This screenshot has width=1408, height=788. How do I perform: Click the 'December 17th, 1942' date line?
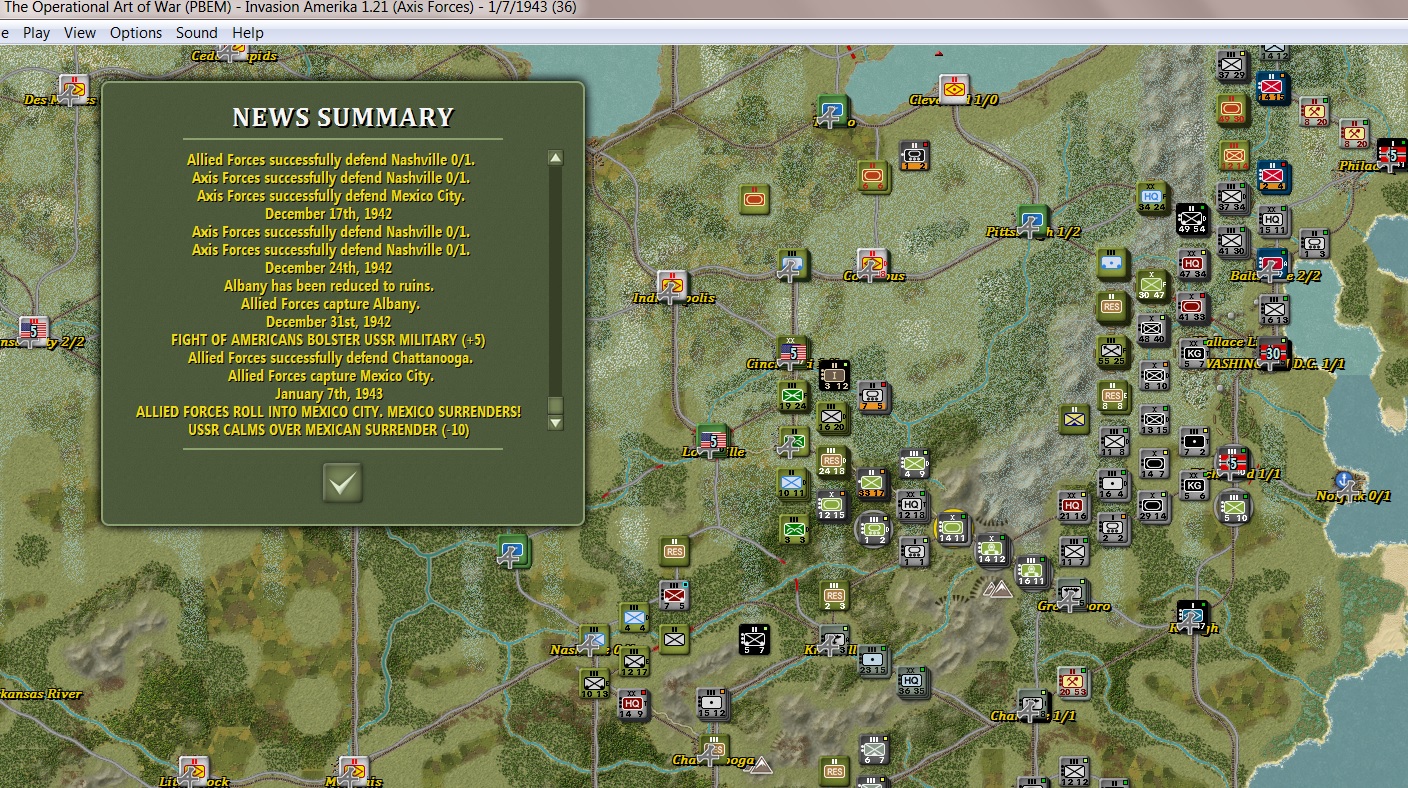(x=329, y=214)
